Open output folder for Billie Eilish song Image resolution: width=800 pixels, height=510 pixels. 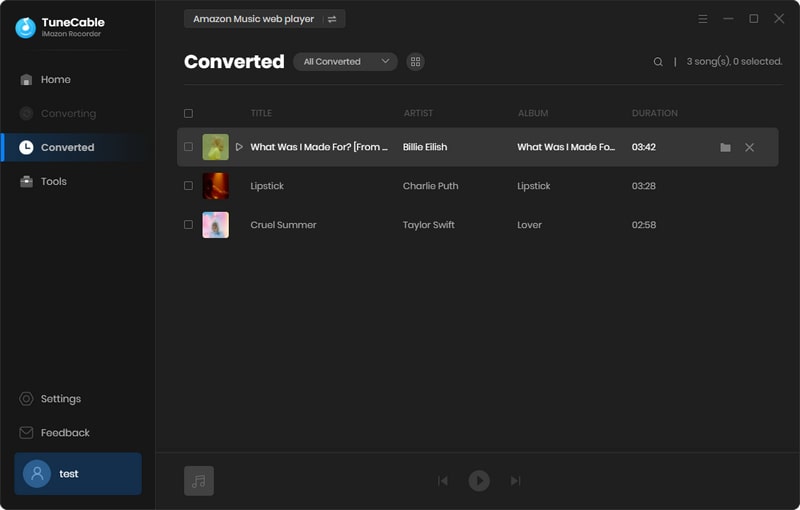pos(725,147)
